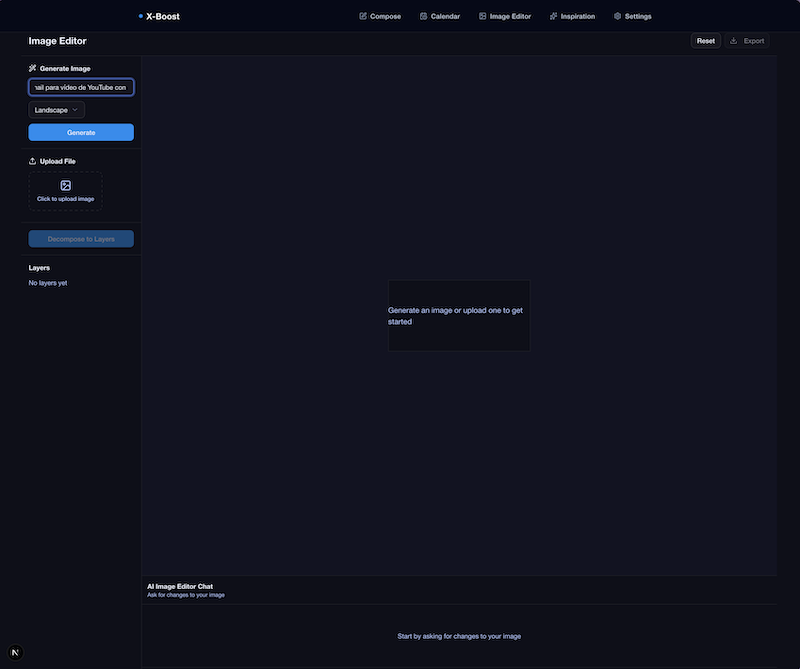Click the Settings gear icon

pos(617,16)
